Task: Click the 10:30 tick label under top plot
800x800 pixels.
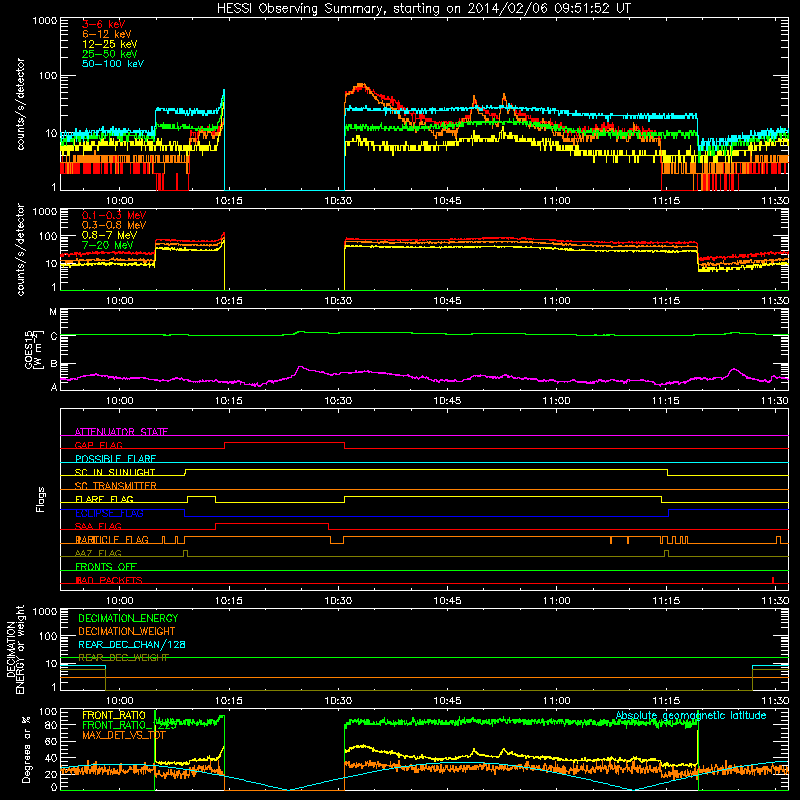Action: point(338,201)
